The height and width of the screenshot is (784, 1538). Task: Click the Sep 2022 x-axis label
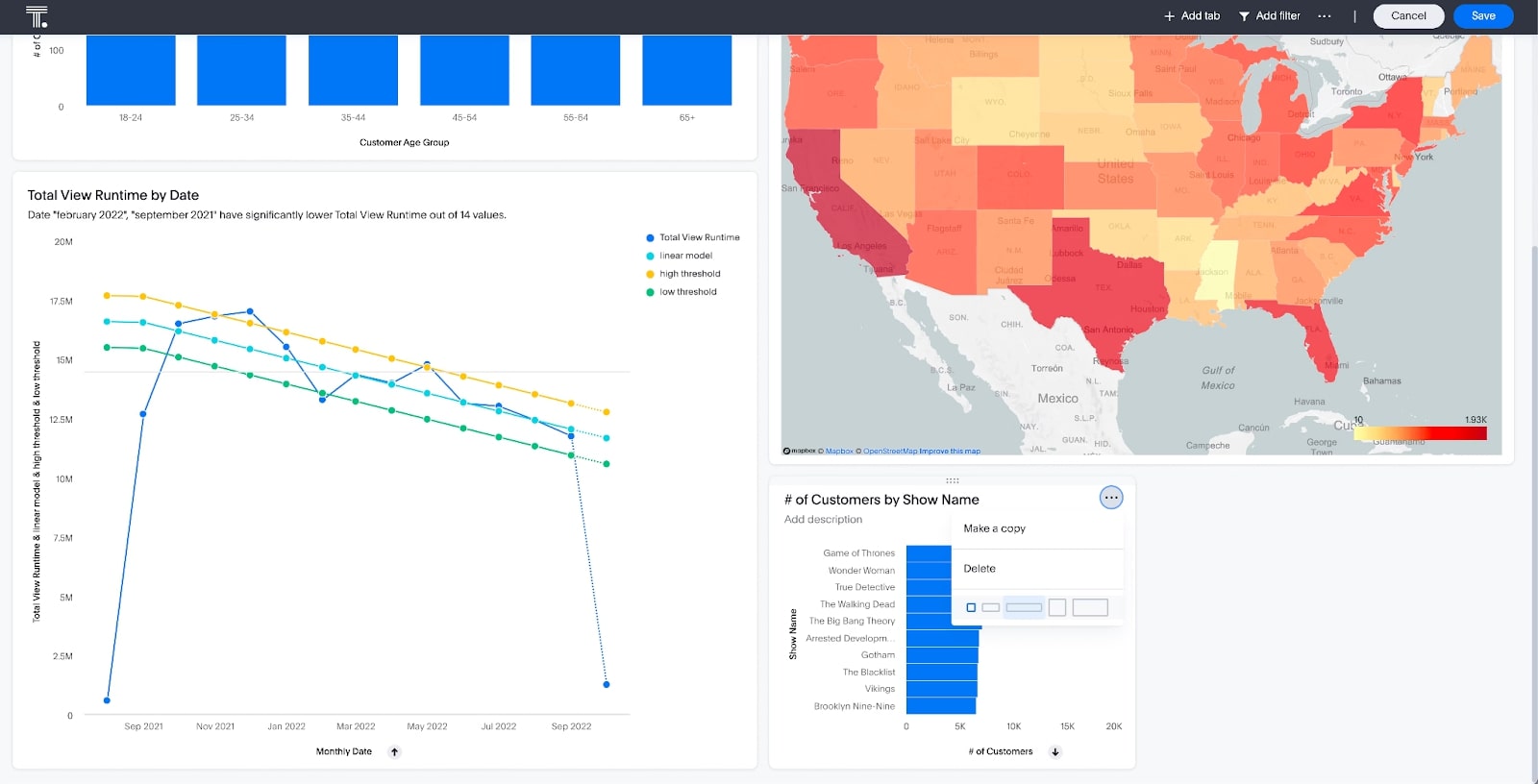tap(571, 726)
